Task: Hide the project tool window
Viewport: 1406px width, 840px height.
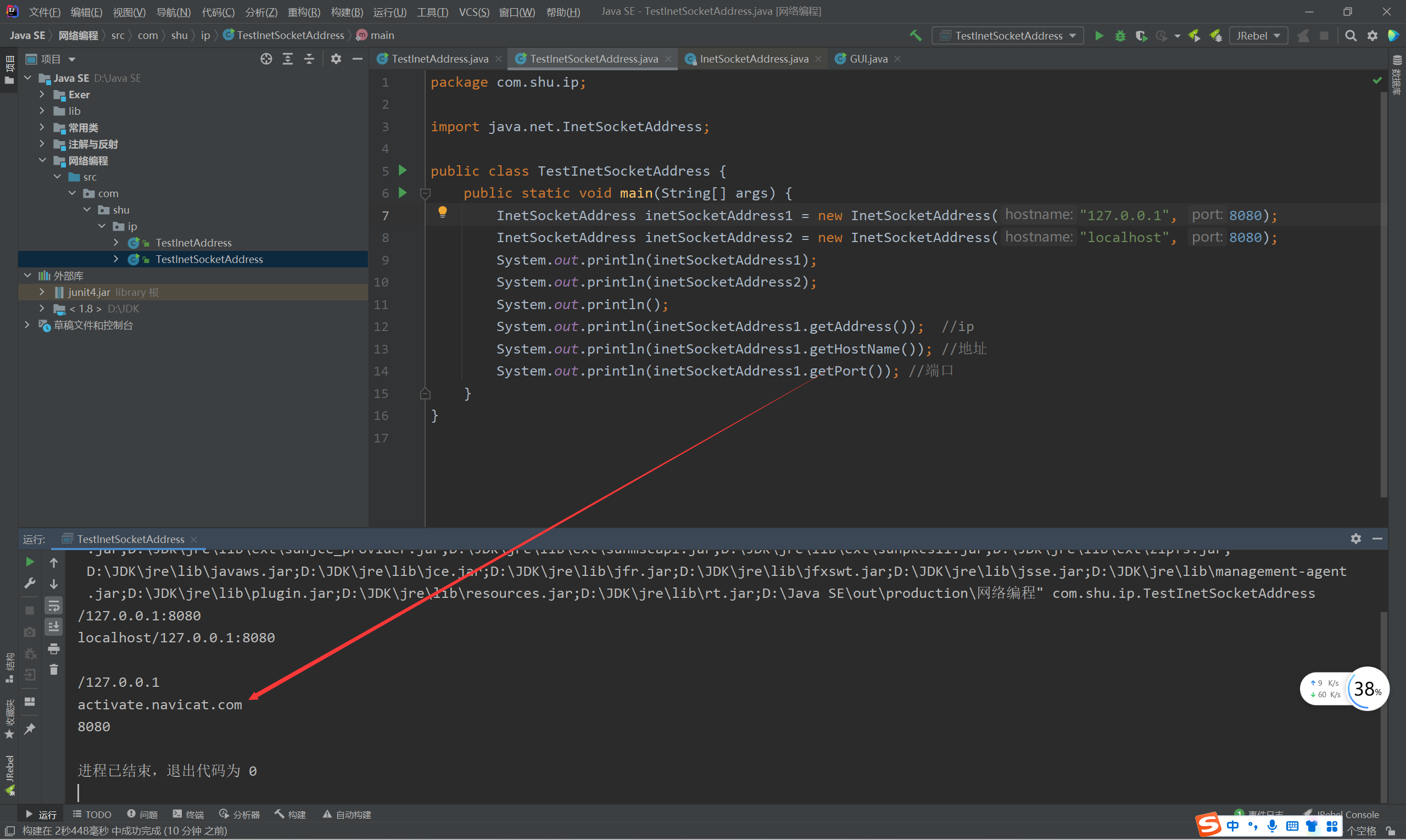Action: (x=358, y=59)
